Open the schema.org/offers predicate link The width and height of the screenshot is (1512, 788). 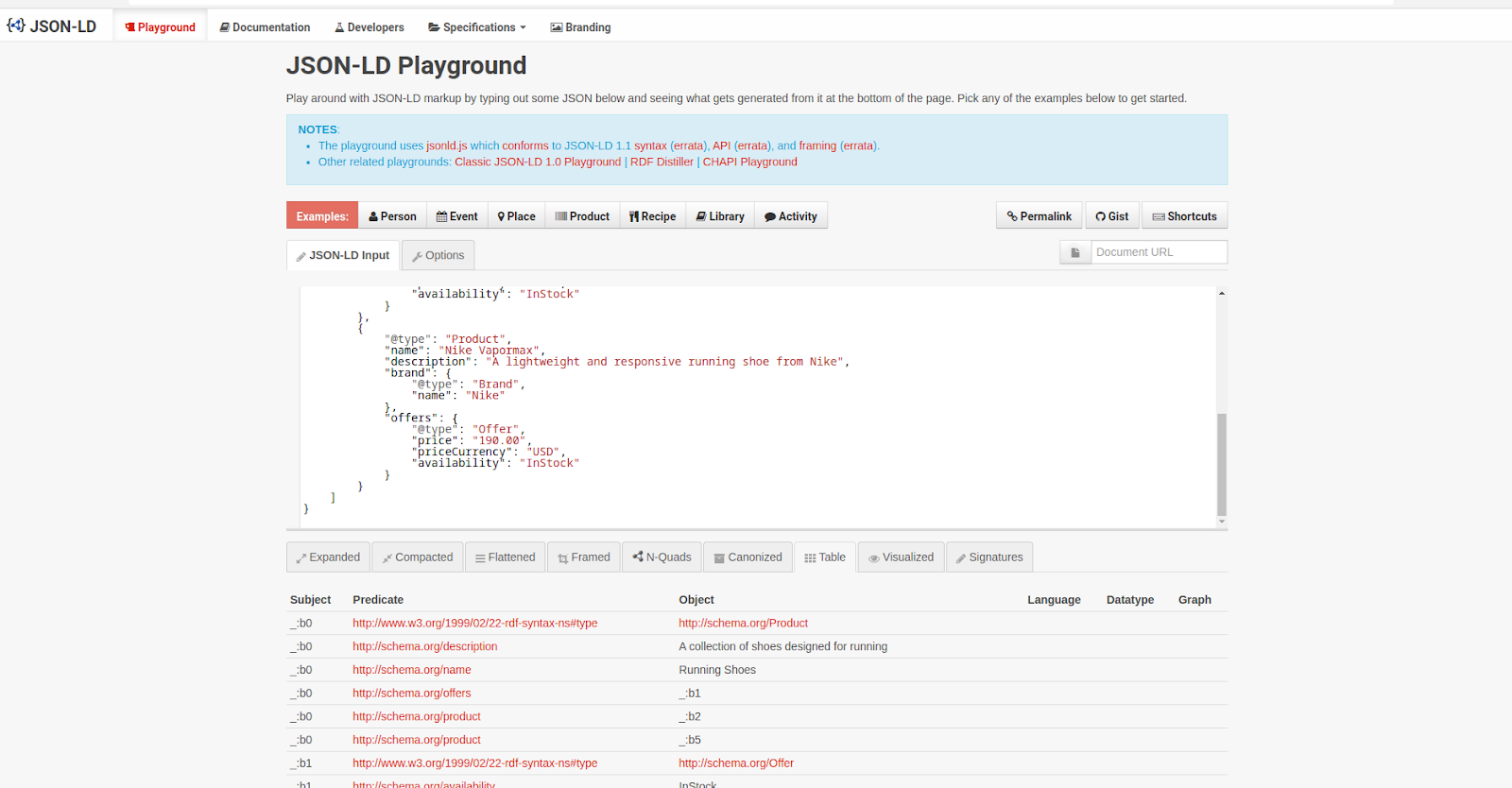[x=411, y=694]
